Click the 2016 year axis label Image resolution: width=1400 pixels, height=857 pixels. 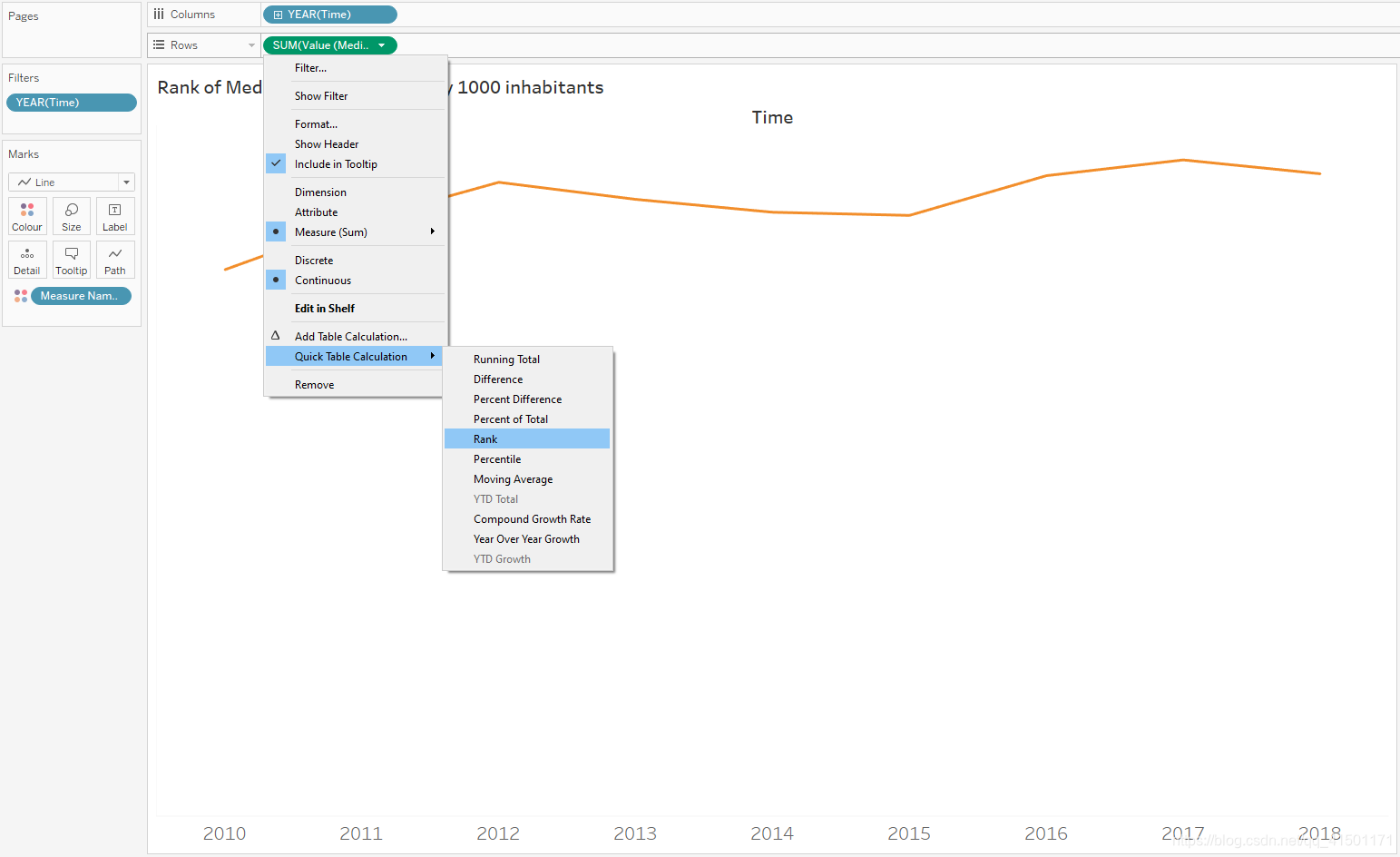pyautogui.click(x=1046, y=833)
